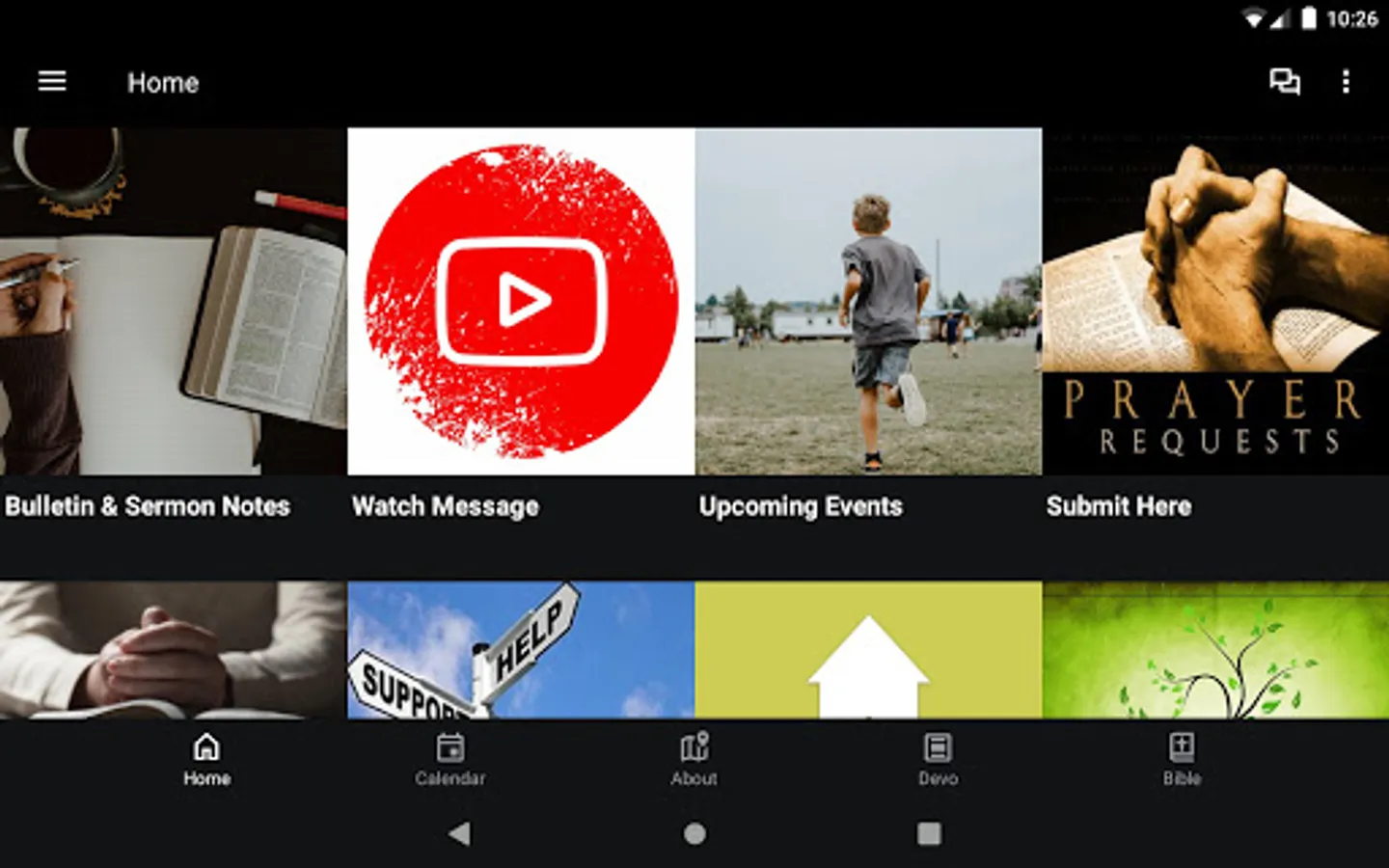Select the Calendar tab icon
The height and width of the screenshot is (868, 1389).
[x=450, y=747]
